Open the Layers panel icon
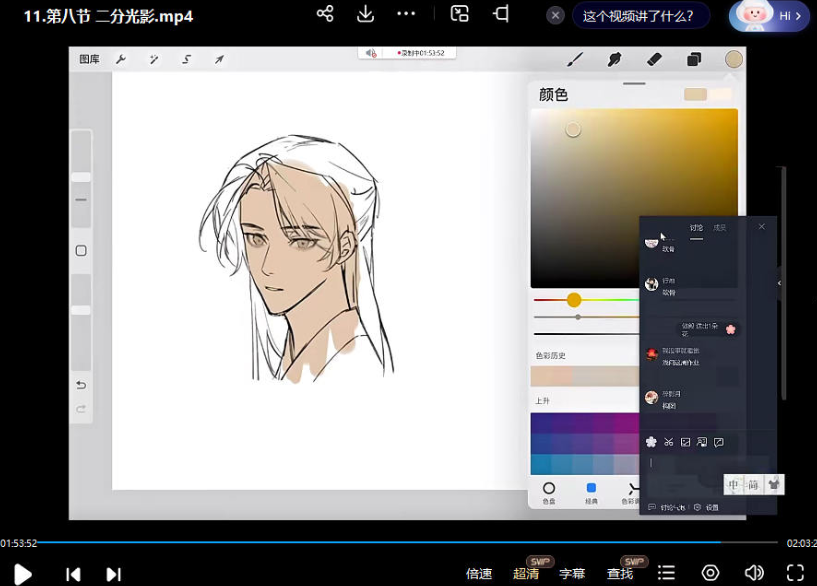The width and height of the screenshot is (817, 586). click(x=694, y=59)
